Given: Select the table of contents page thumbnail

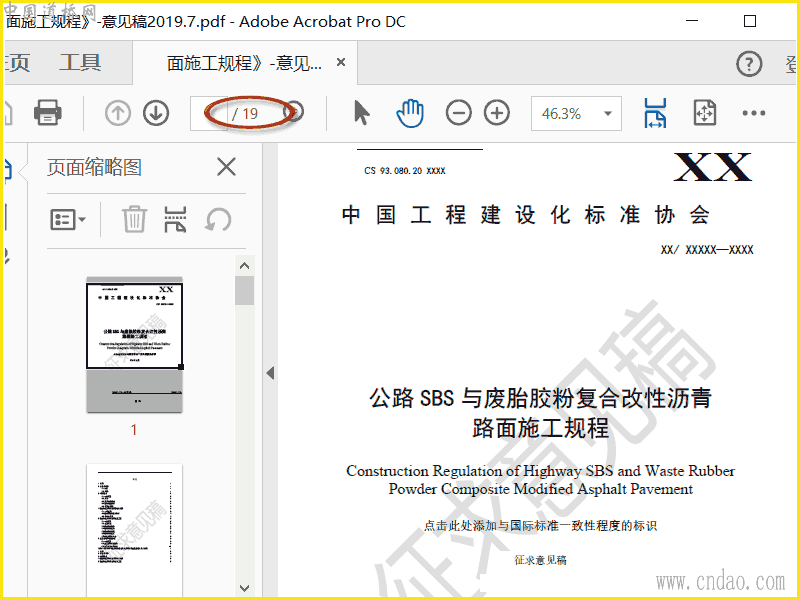Looking at the screenshot, I should [134, 530].
